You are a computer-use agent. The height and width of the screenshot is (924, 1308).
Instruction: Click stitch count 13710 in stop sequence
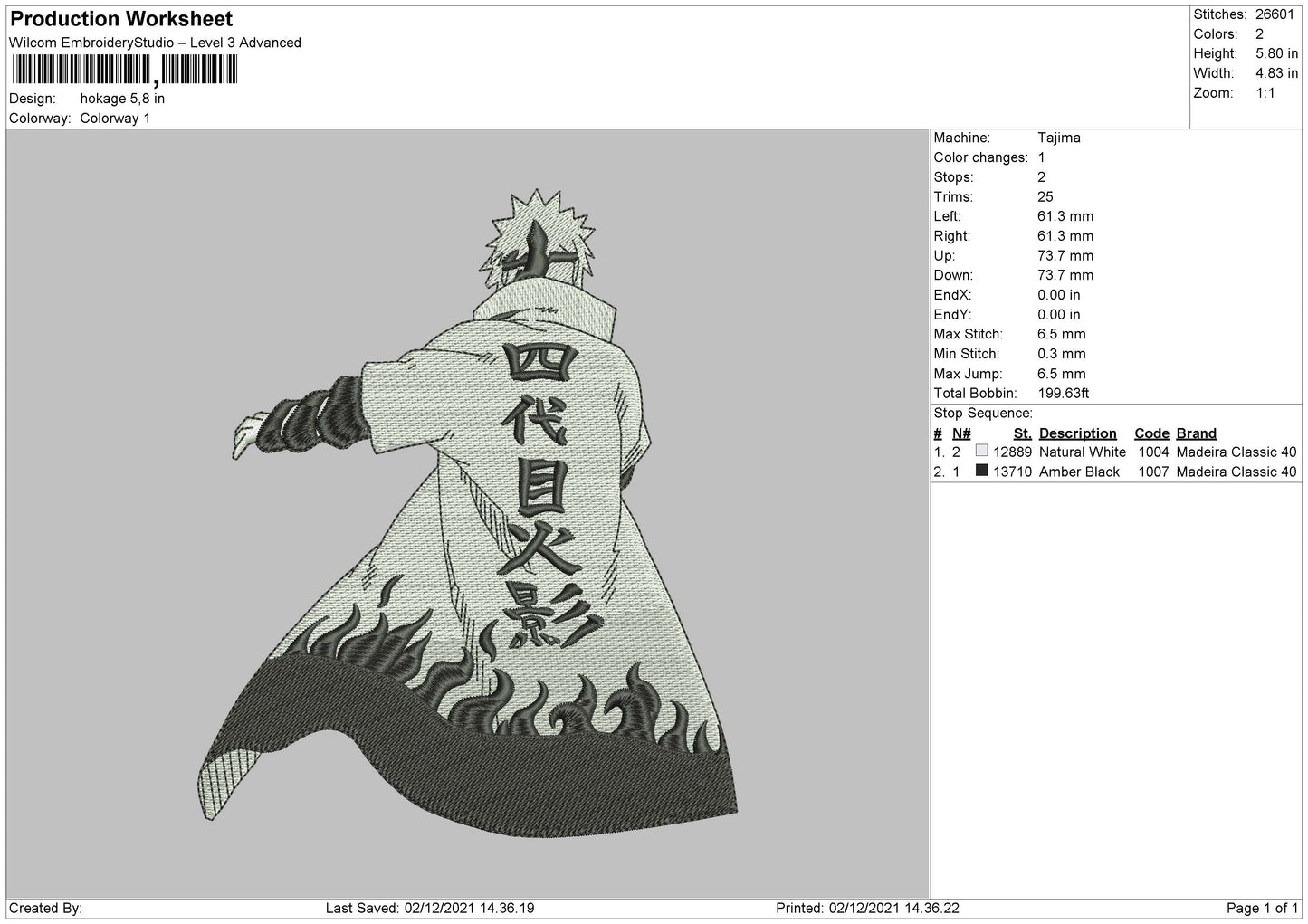coord(1012,472)
